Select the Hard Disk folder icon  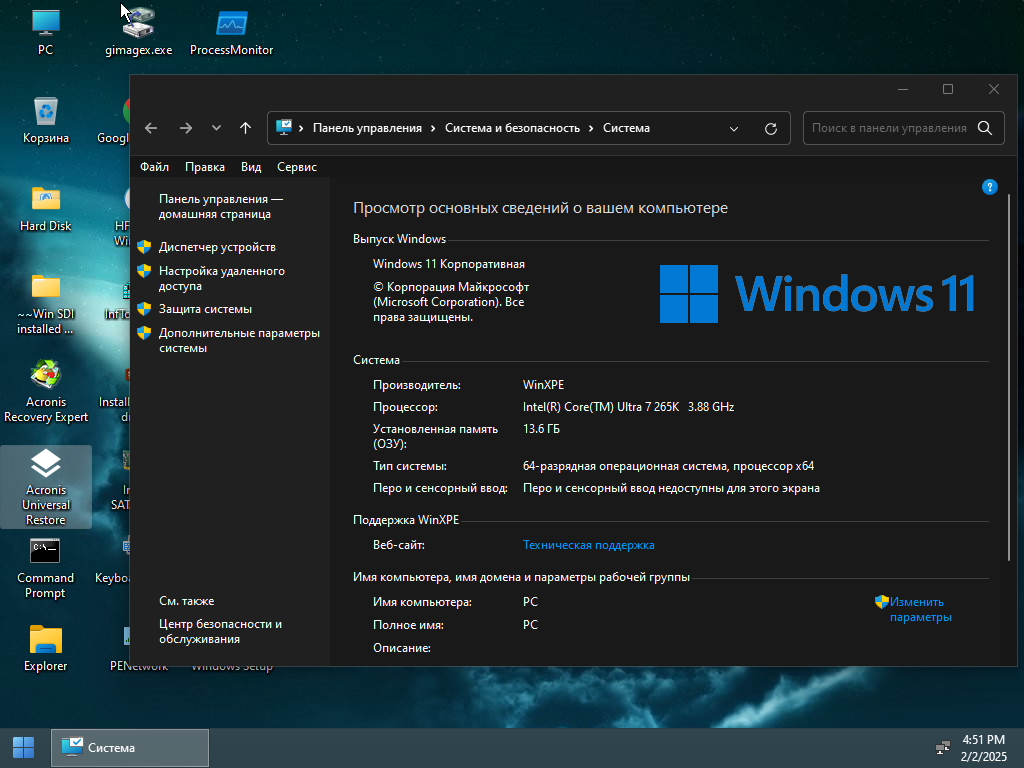pos(46,208)
